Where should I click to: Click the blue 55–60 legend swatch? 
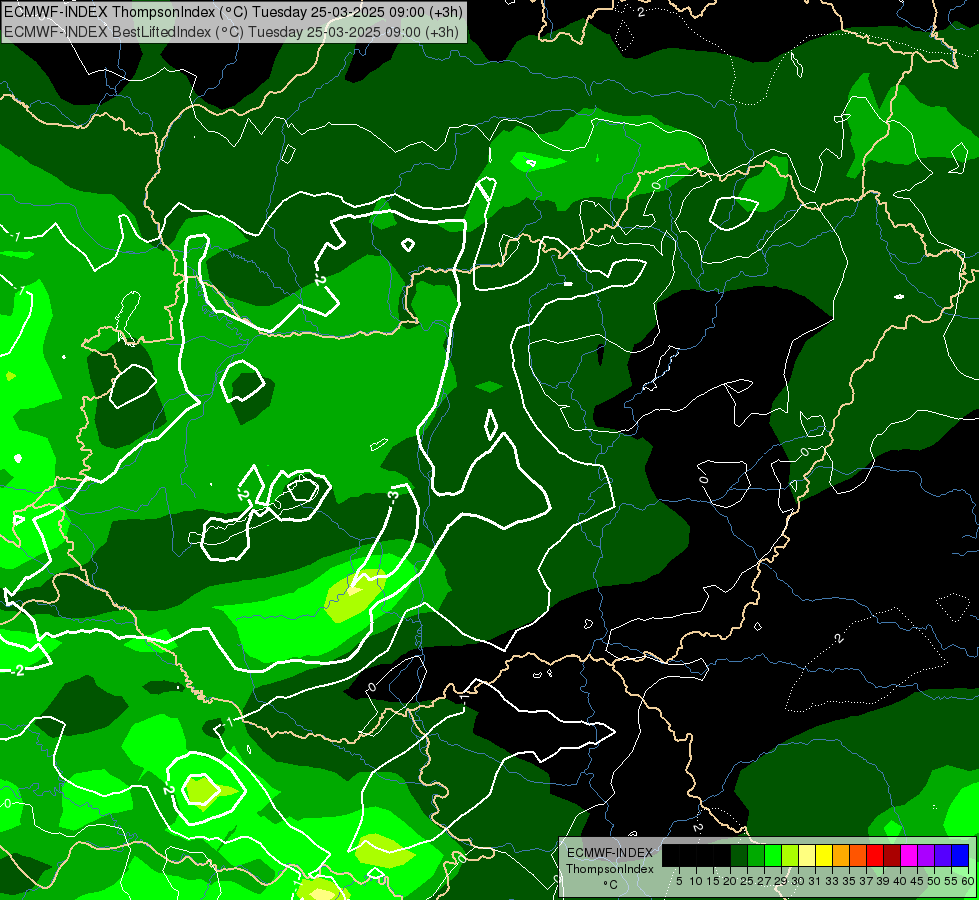click(x=960, y=855)
